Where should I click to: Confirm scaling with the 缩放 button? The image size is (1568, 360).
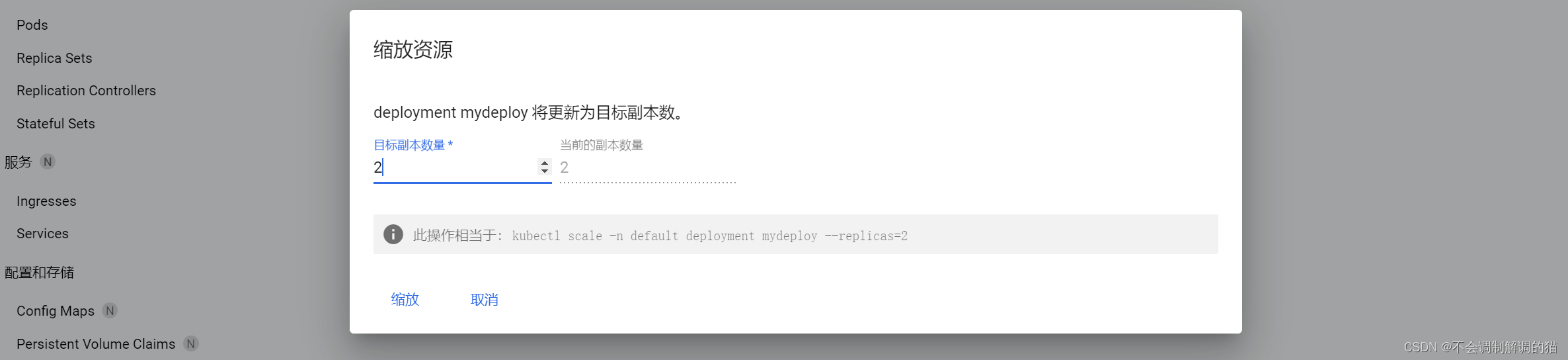point(405,300)
